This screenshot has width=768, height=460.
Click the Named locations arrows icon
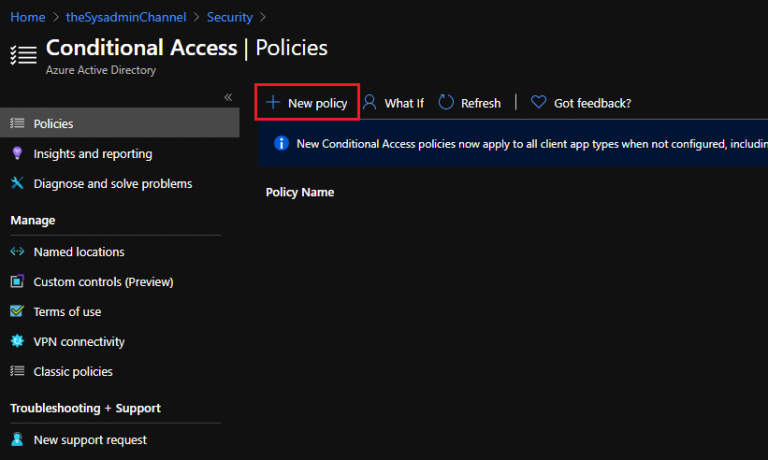pyautogui.click(x=17, y=251)
